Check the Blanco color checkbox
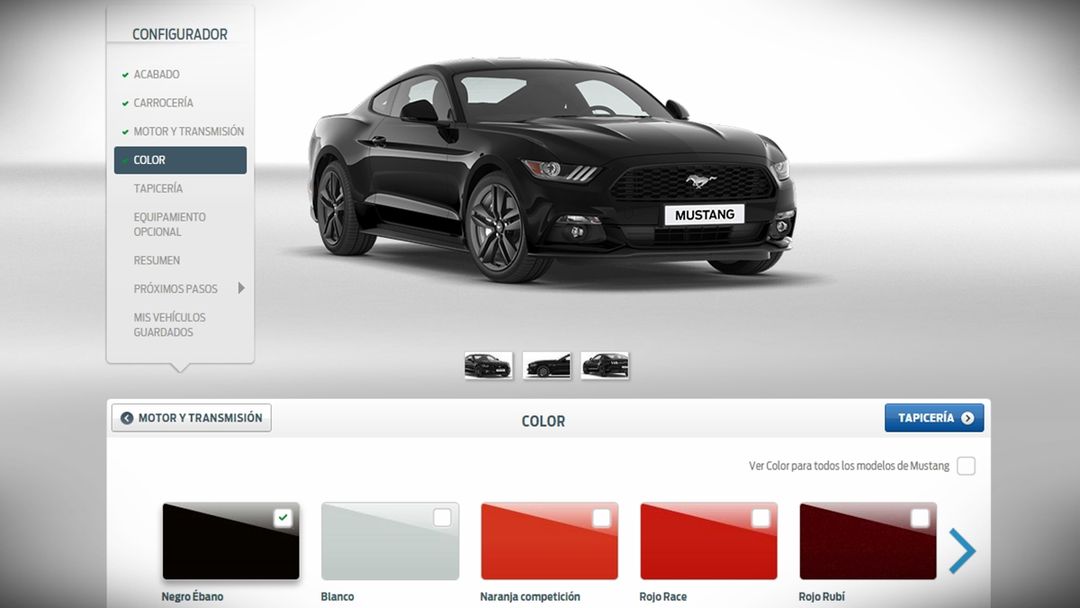 [442, 518]
